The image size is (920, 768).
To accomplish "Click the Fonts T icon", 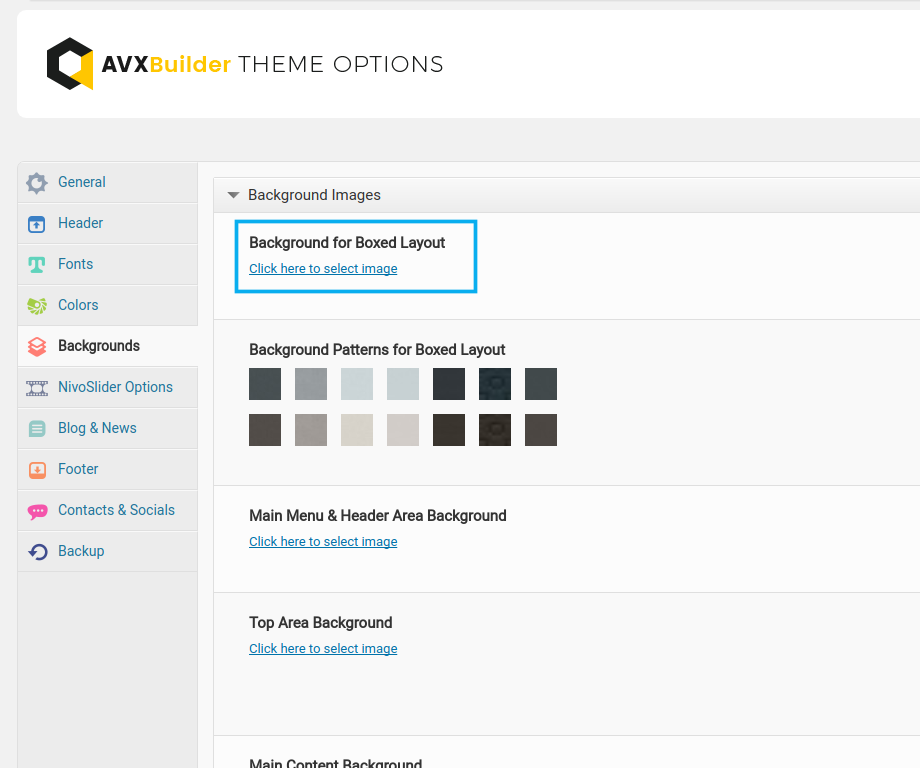I will [x=37, y=265].
